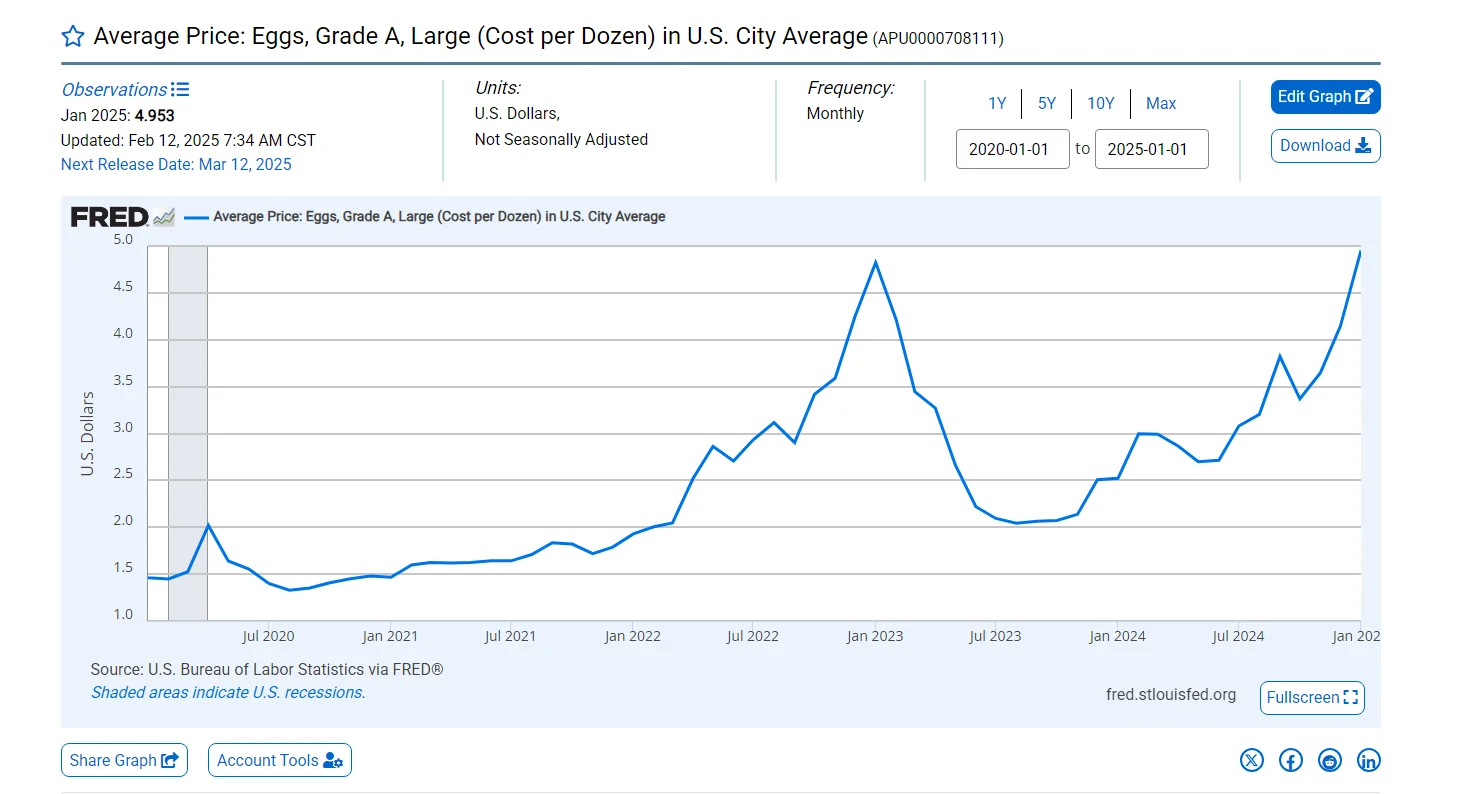
Task: Click the fred.stlouisfed.org text
Action: [1171, 694]
